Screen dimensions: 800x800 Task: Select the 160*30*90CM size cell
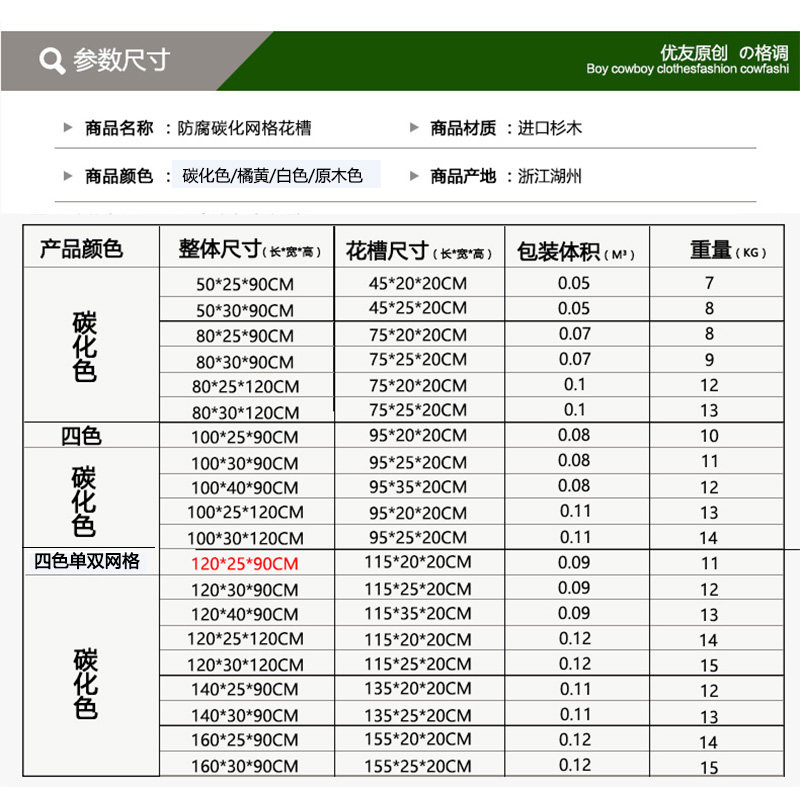[245, 766]
